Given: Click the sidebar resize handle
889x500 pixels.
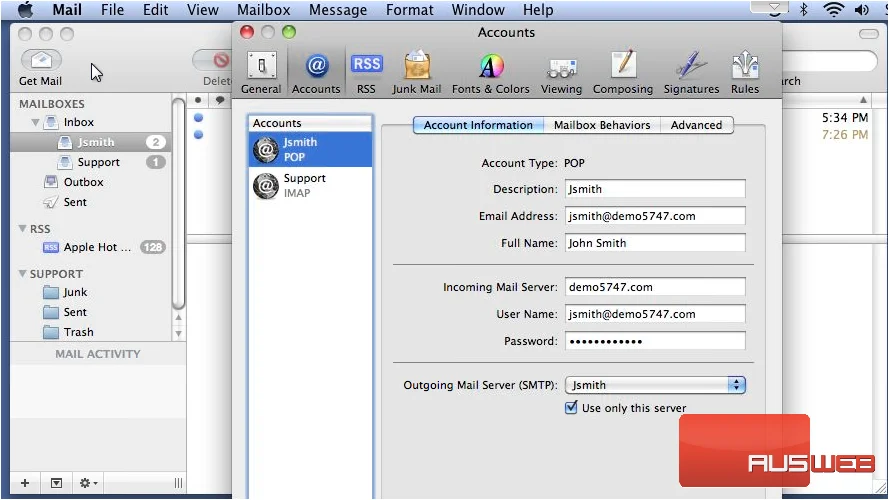Looking at the screenshot, I should point(179,483).
